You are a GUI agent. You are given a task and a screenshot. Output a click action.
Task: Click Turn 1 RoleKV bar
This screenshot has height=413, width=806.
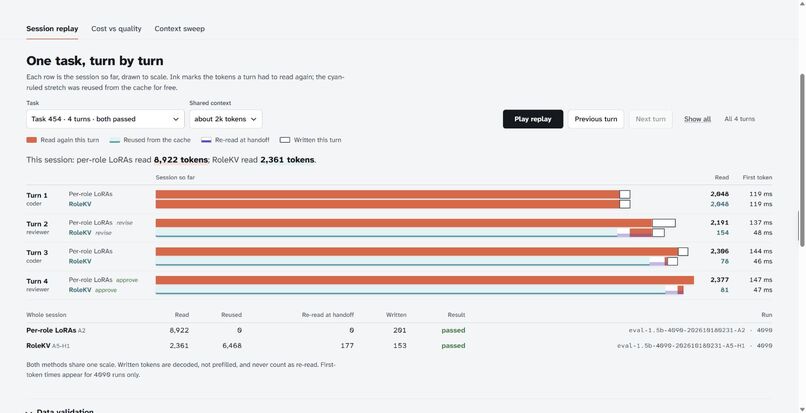coord(393,204)
